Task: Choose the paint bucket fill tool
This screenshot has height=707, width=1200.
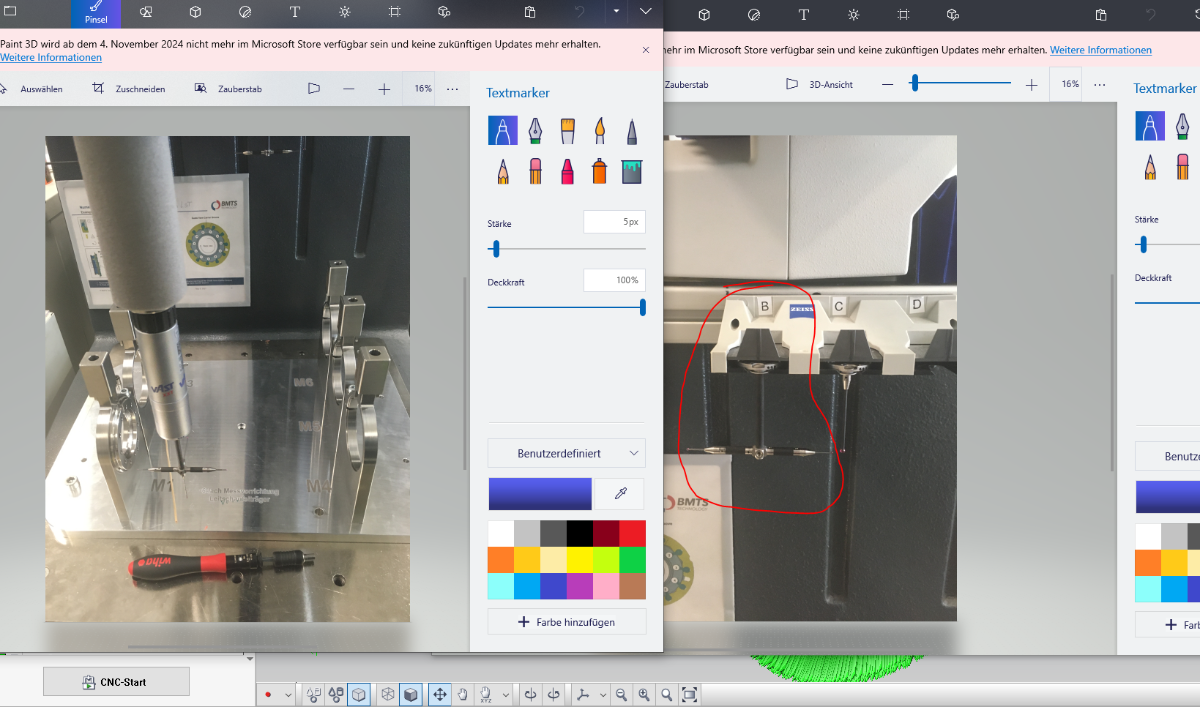Action: point(631,171)
